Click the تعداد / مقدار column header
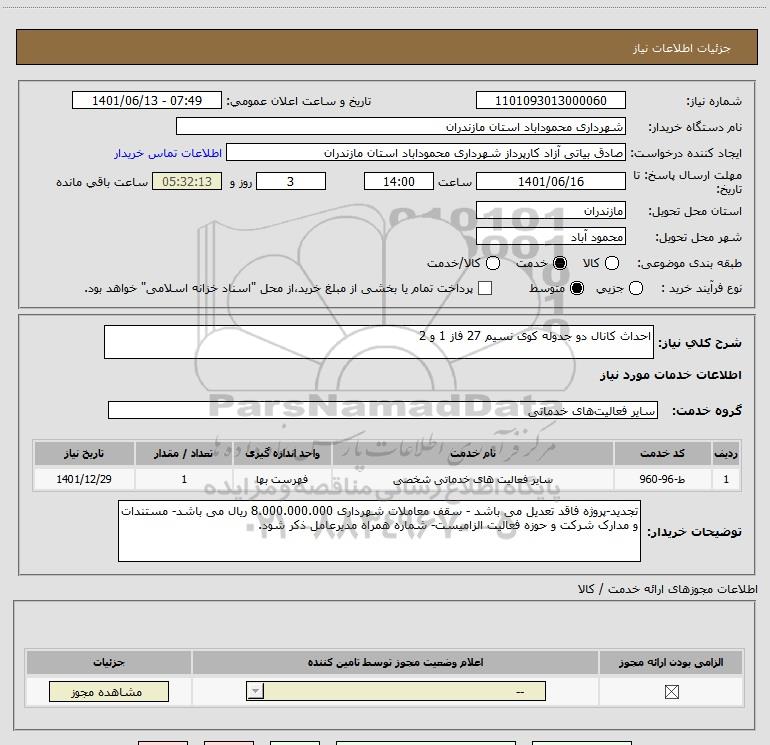Screen dimensions: 770x745 pyautogui.click(x=184, y=453)
